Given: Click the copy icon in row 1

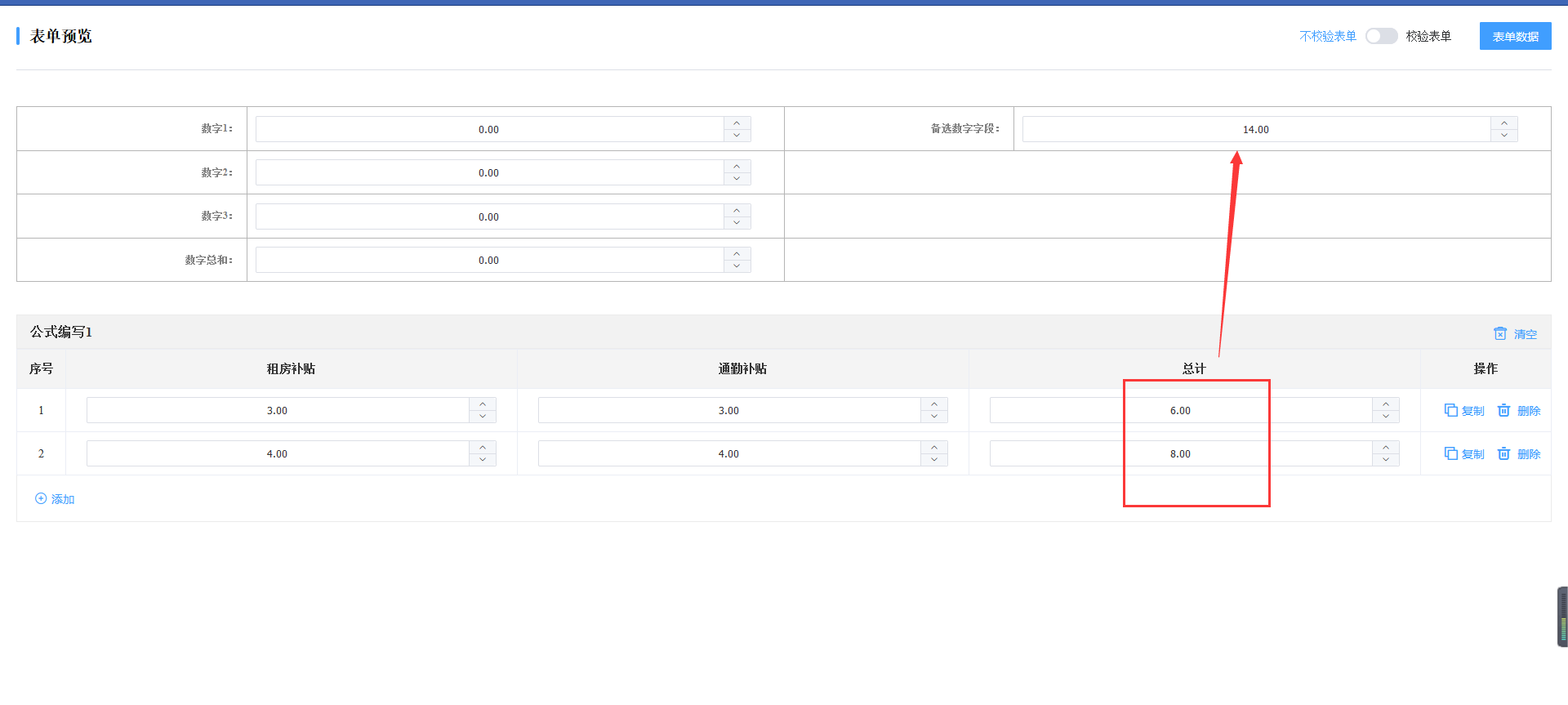Looking at the screenshot, I should click(1450, 410).
